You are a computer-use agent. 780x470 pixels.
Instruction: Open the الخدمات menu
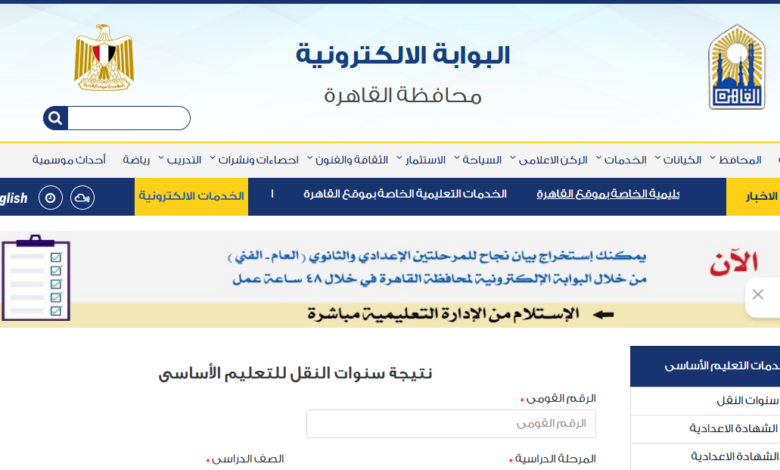(x=625, y=160)
